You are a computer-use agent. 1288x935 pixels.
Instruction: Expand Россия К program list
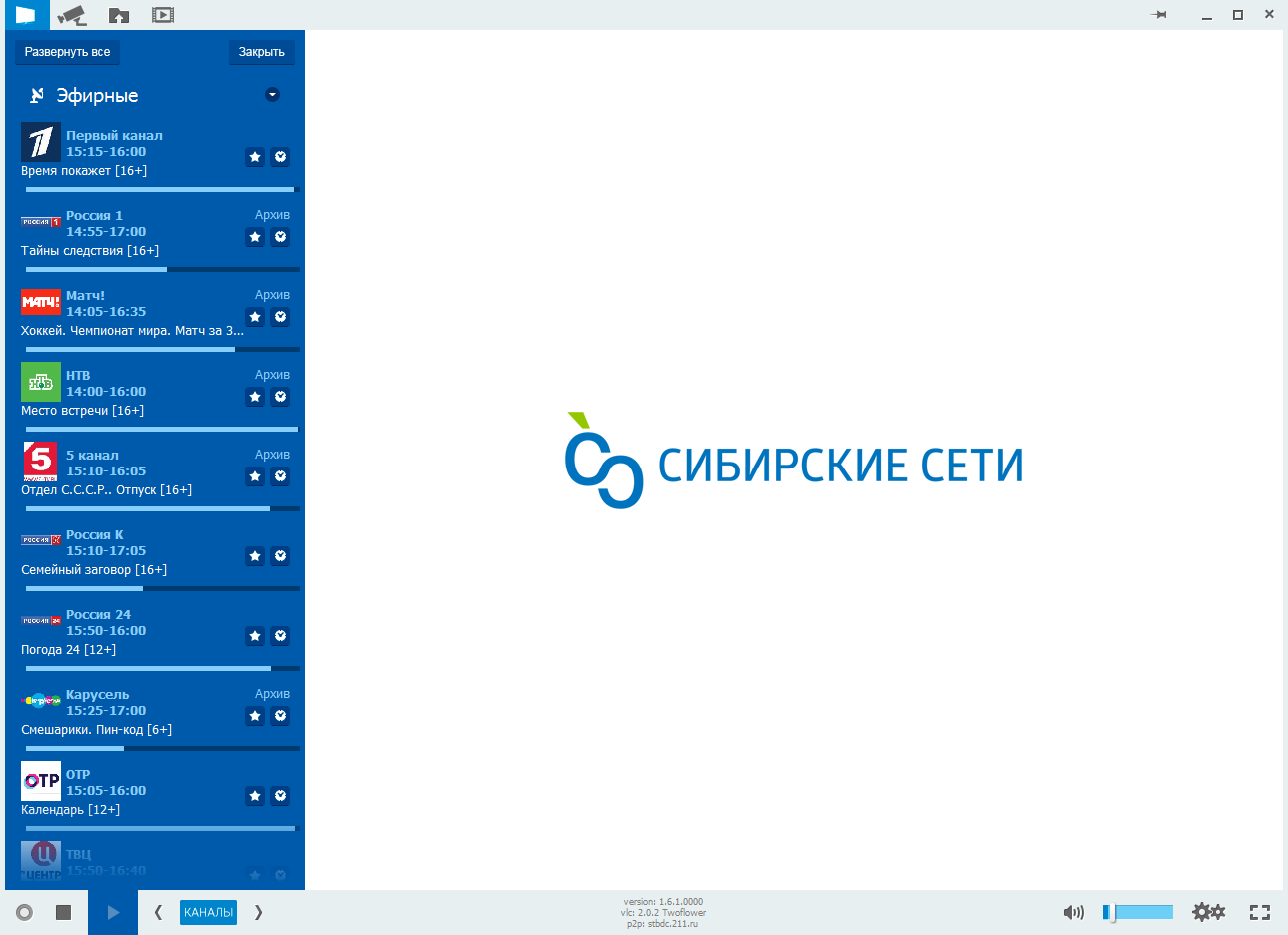(x=281, y=556)
